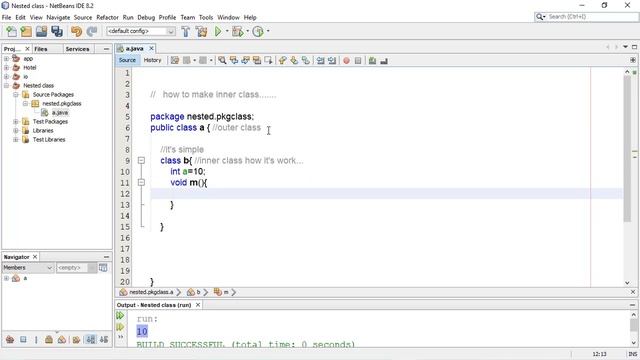This screenshot has height=360, width=640.
Task: Click the red Start Macro Recording icon
Action: point(346,60)
